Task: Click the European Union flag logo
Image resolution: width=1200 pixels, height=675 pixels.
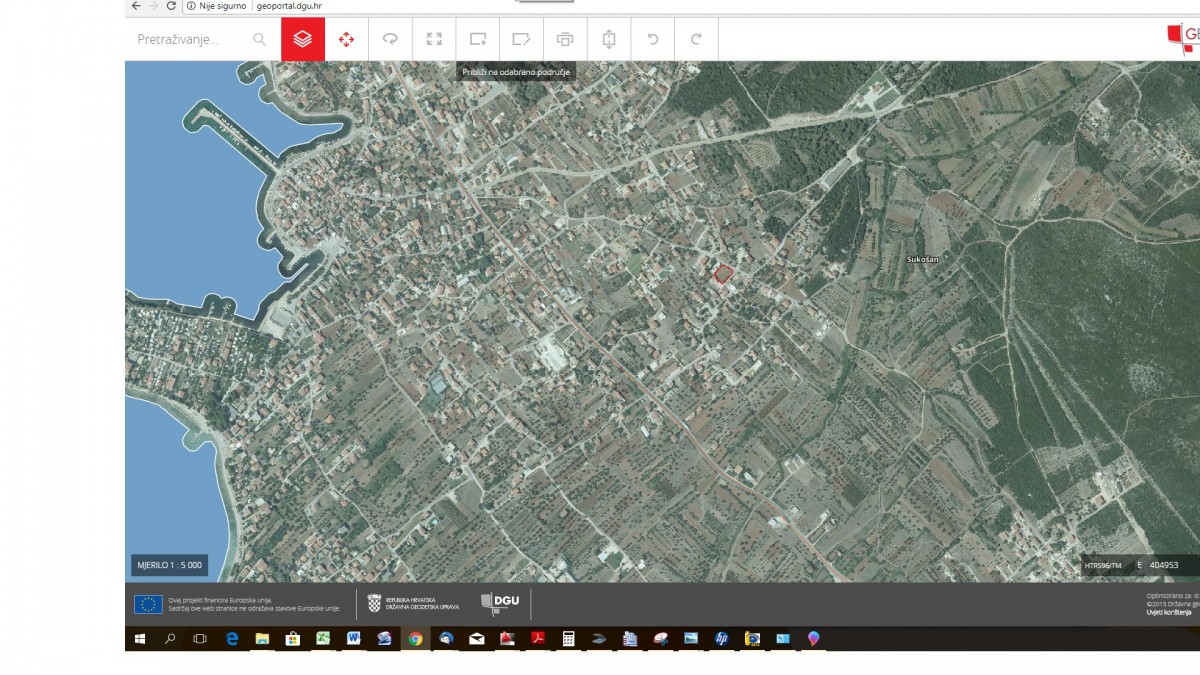Action: [x=149, y=604]
